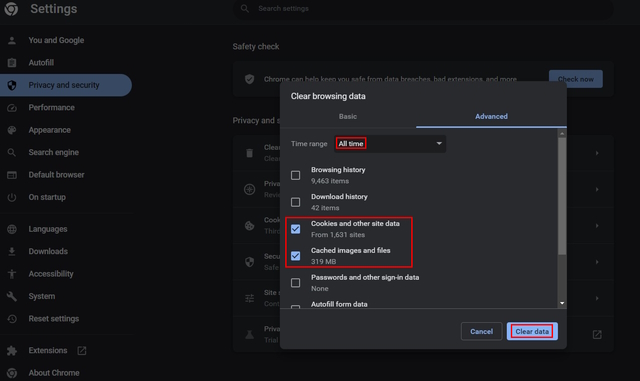Click the About Chrome logo icon
Viewport: 640px width, 381px height.
click(x=12, y=373)
